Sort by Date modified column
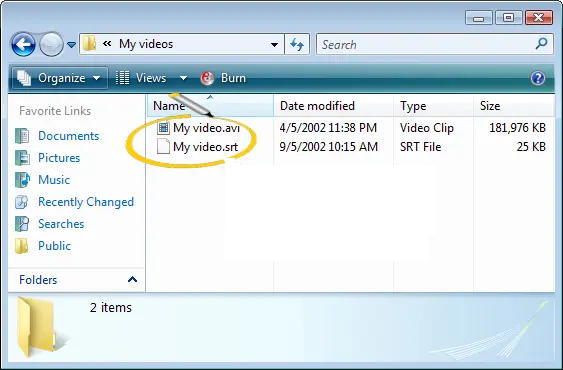Image resolution: width=563 pixels, height=370 pixels. [334, 106]
